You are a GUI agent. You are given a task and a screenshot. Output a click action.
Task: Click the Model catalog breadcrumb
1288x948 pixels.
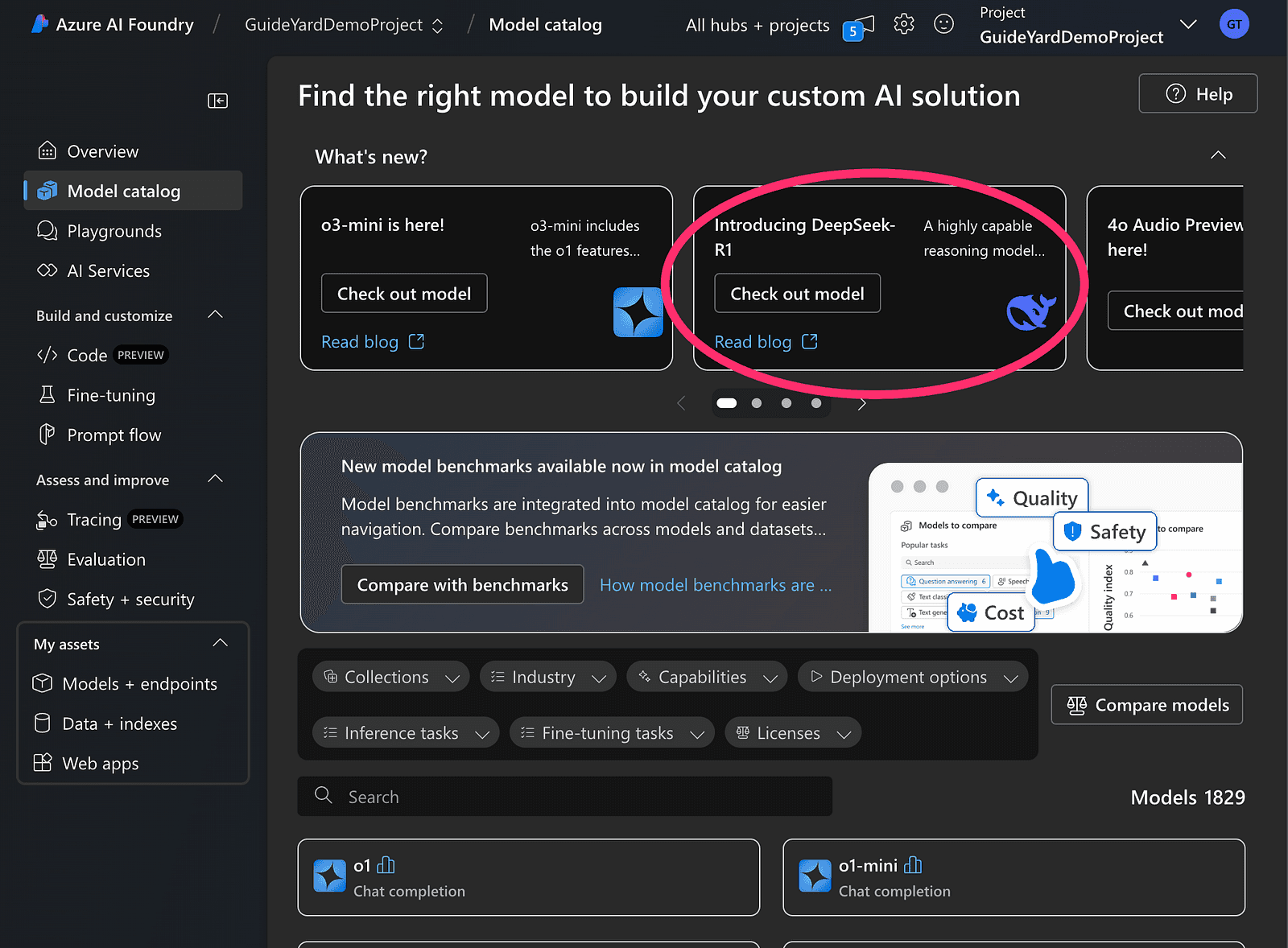click(546, 25)
